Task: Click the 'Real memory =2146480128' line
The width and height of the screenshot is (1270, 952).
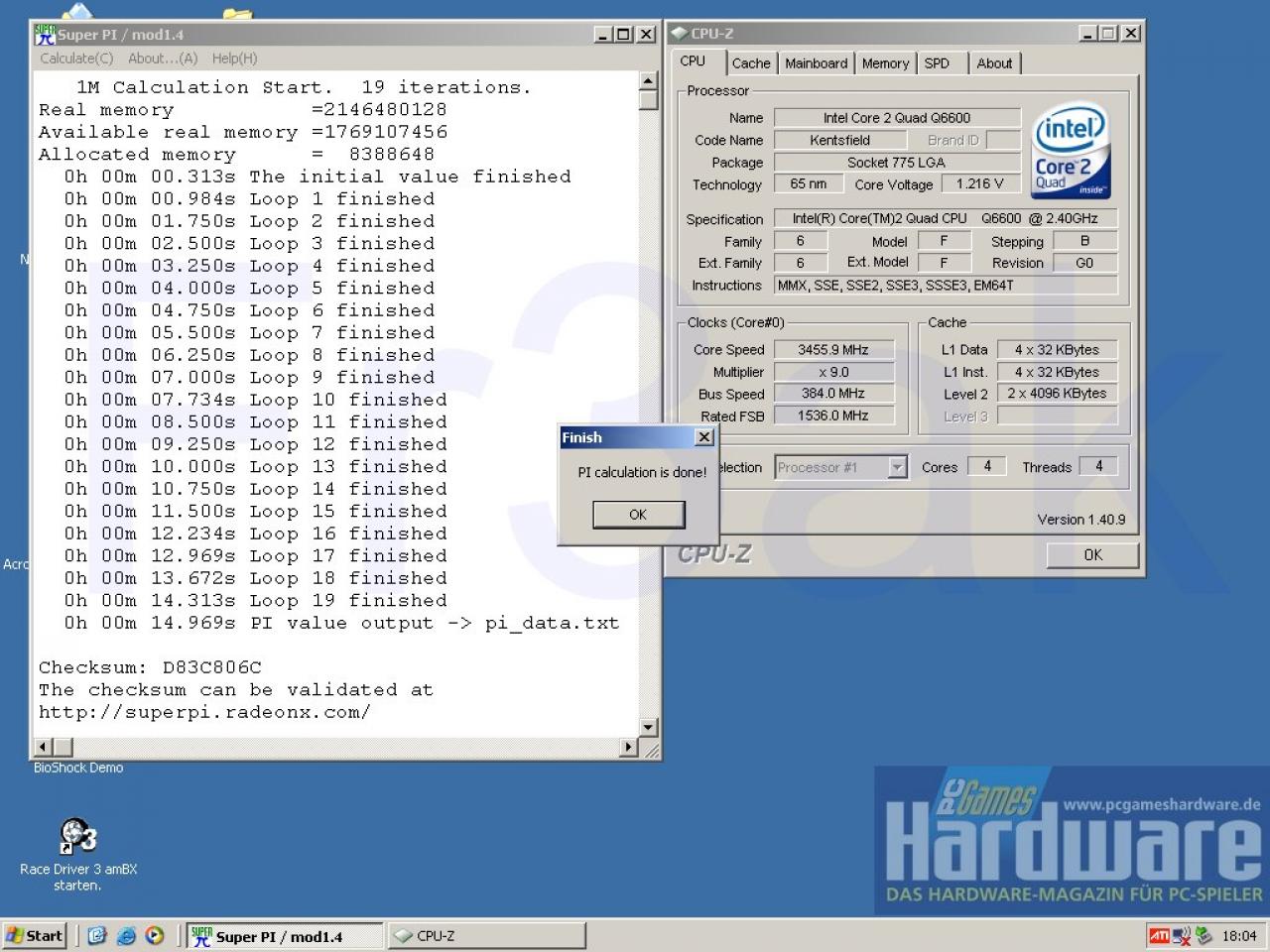Action: pyautogui.click(x=243, y=110)
